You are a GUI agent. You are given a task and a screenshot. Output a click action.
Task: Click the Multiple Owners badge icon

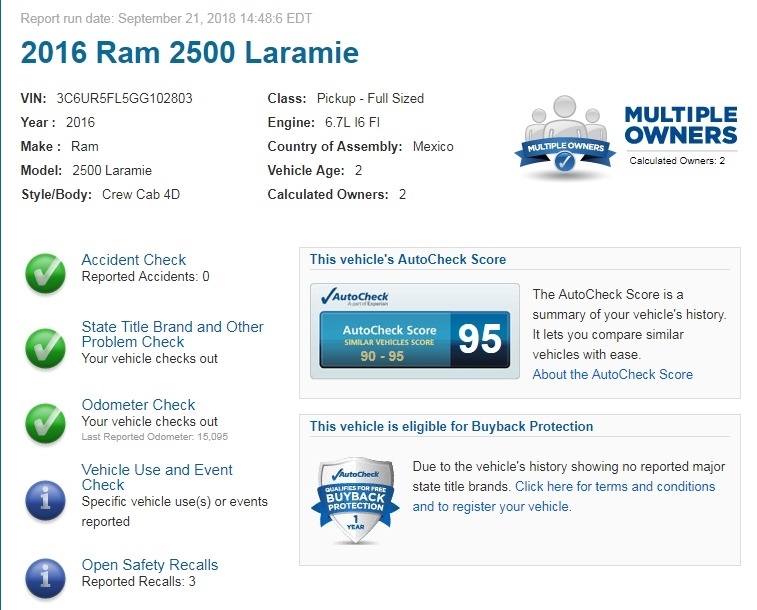pos(564,138)
